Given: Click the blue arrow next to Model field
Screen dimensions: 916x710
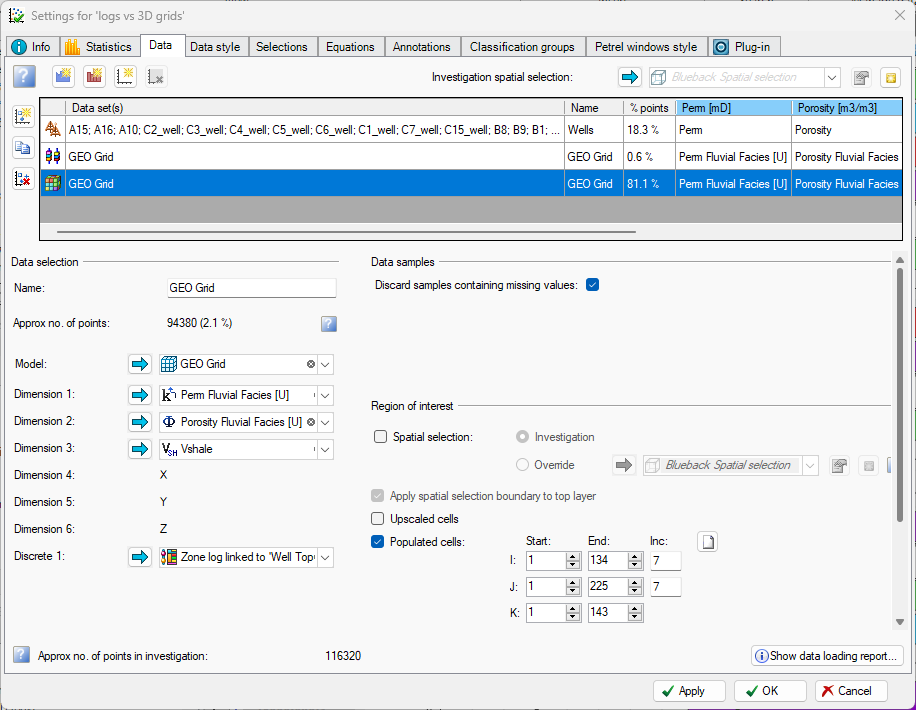Looking at the screenshot, I should coord(140,364).
